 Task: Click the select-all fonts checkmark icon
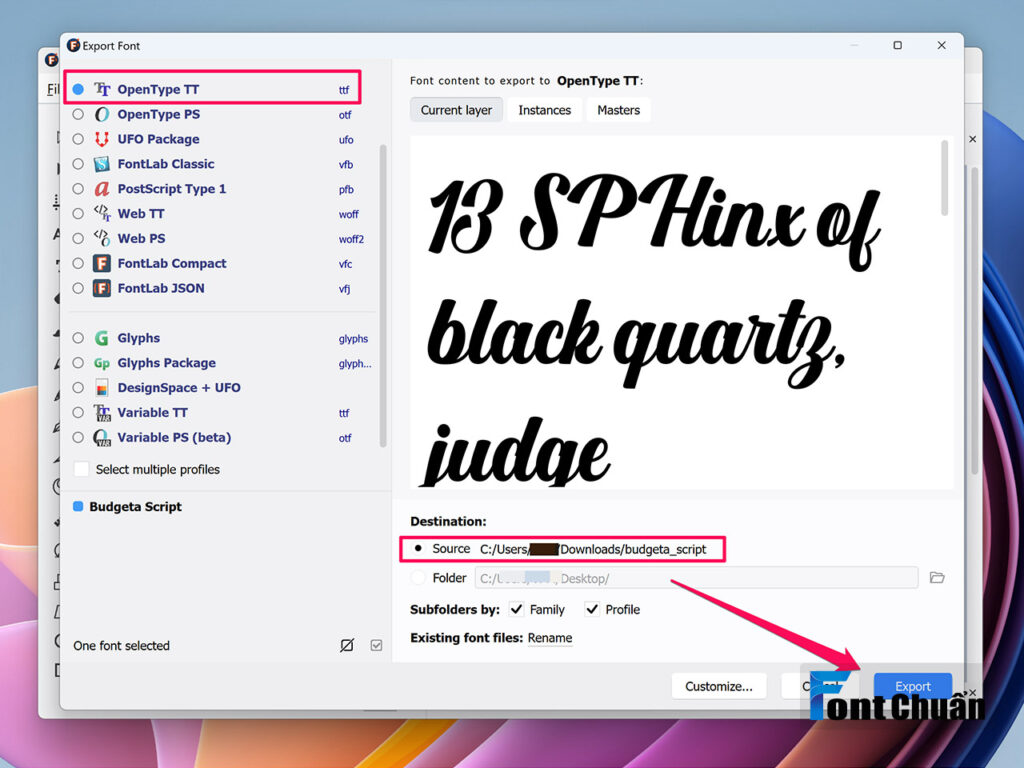point(376,645)
